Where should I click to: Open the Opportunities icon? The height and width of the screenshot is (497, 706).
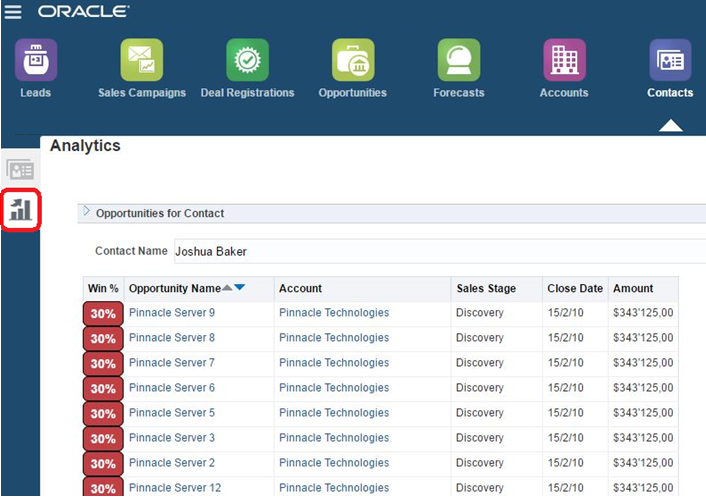[353, 60]
